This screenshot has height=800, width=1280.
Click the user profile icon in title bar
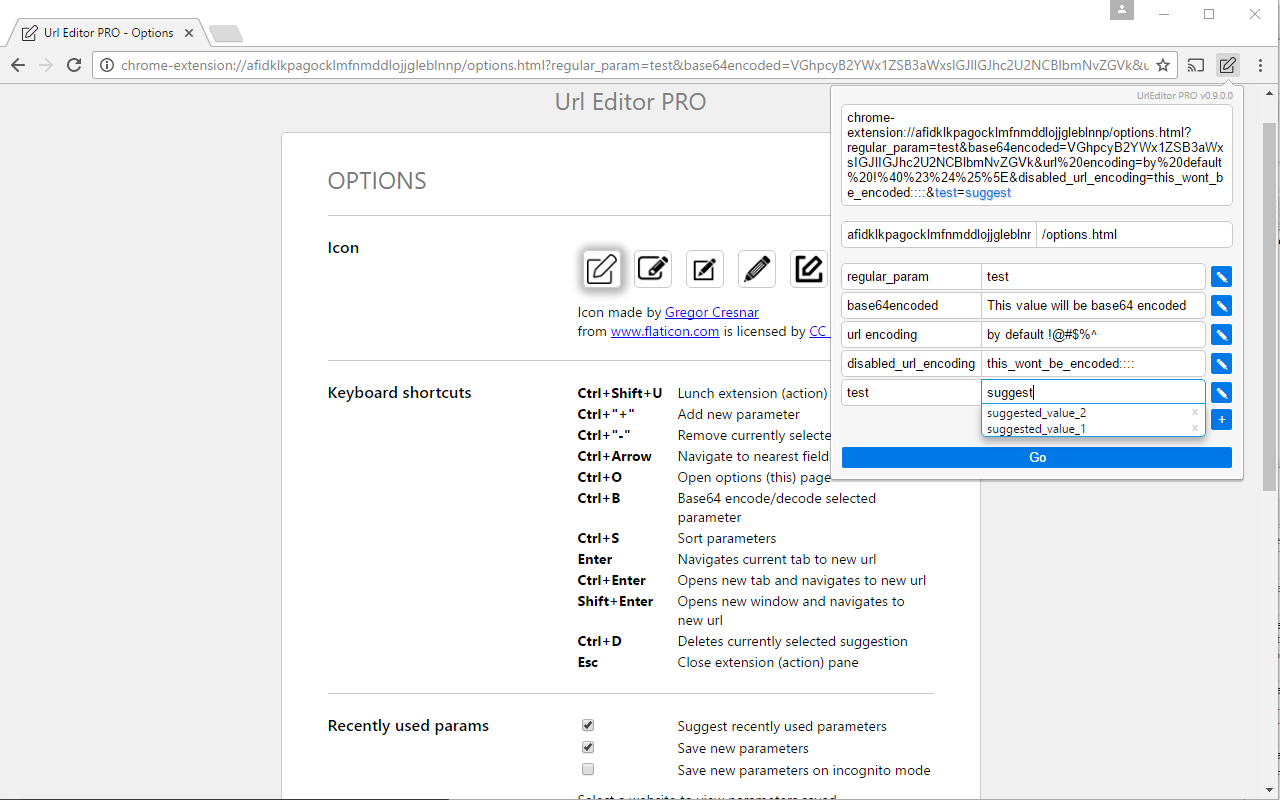coord(1121,10)
